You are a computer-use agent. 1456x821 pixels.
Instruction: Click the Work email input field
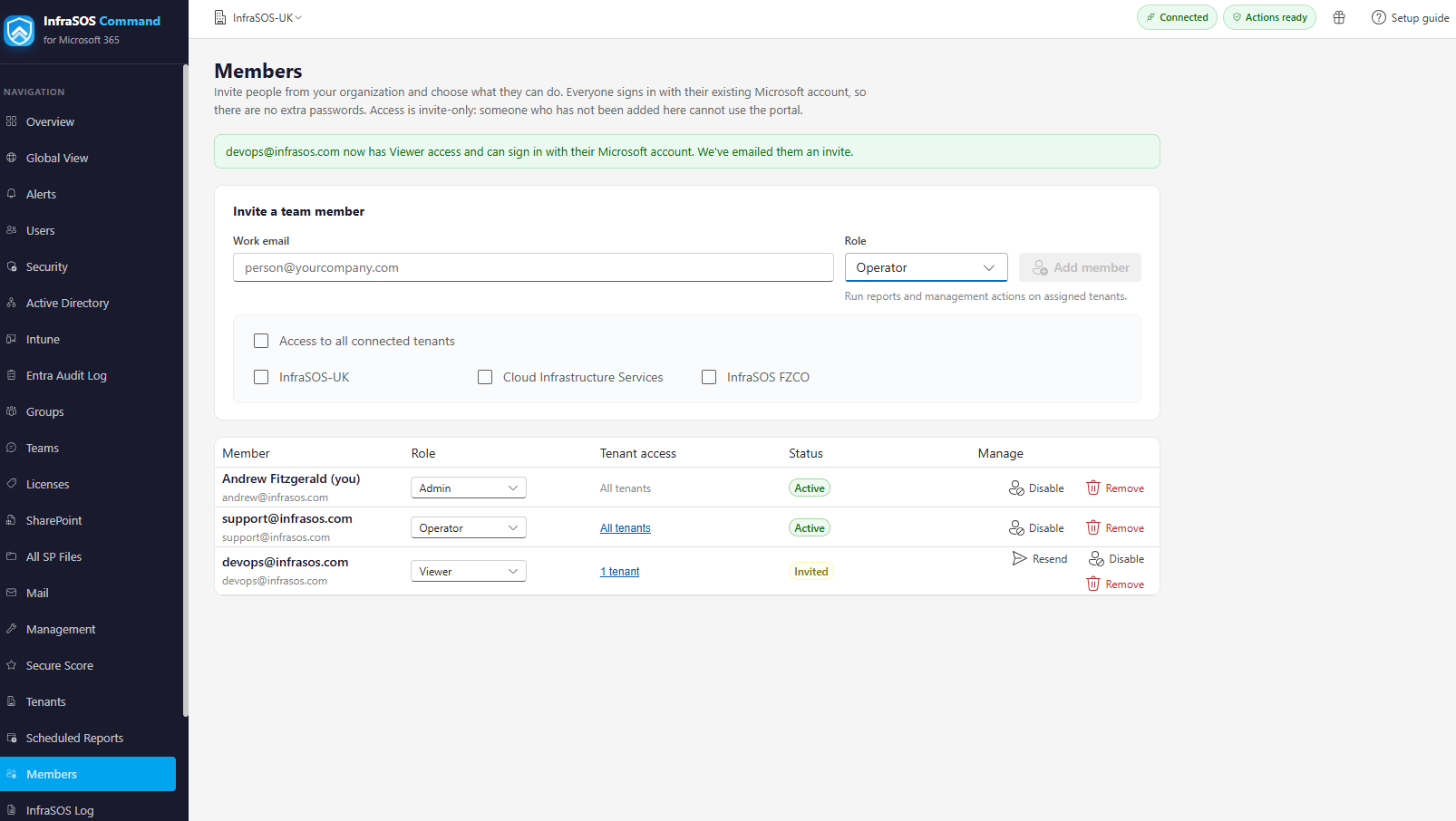pos(533,267)
